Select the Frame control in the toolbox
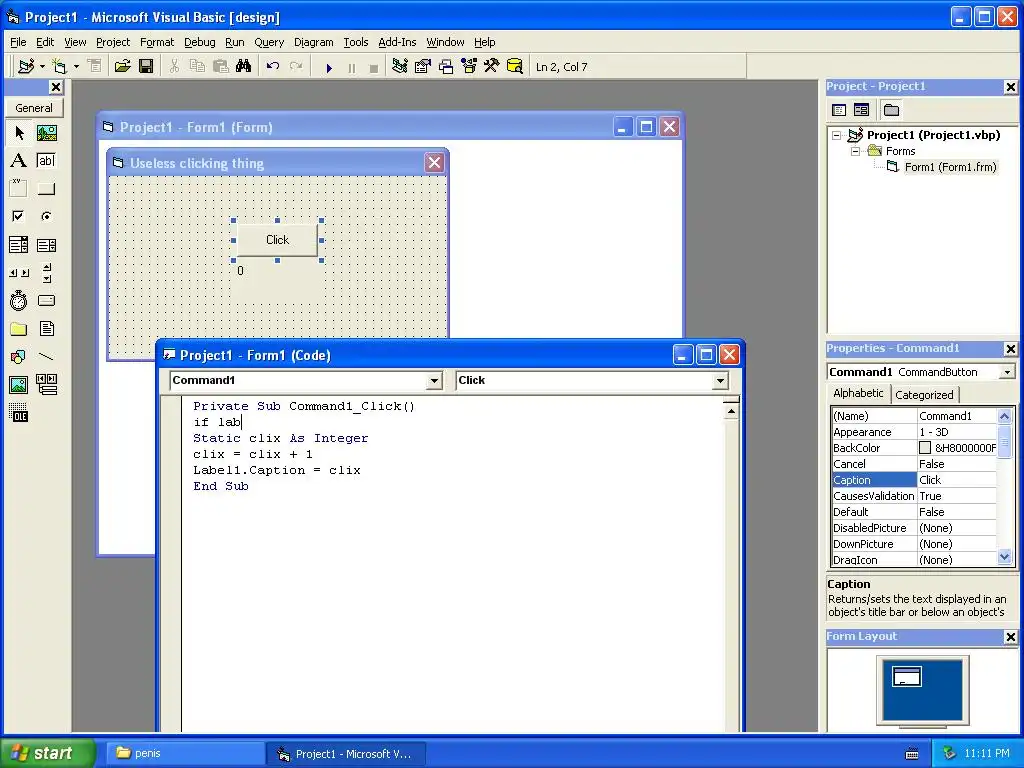 pyautogui.click(x=19, y=189)
